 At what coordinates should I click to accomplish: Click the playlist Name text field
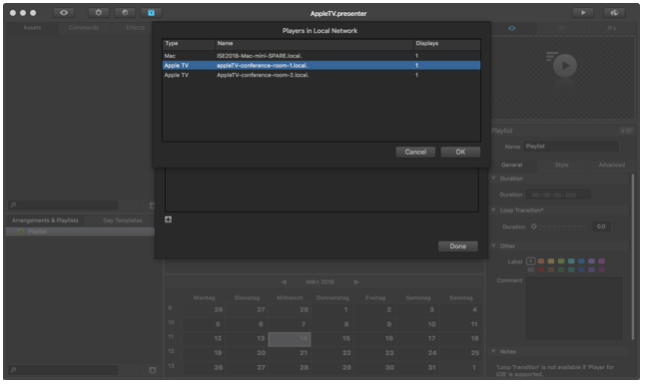(x=571, y=146)
